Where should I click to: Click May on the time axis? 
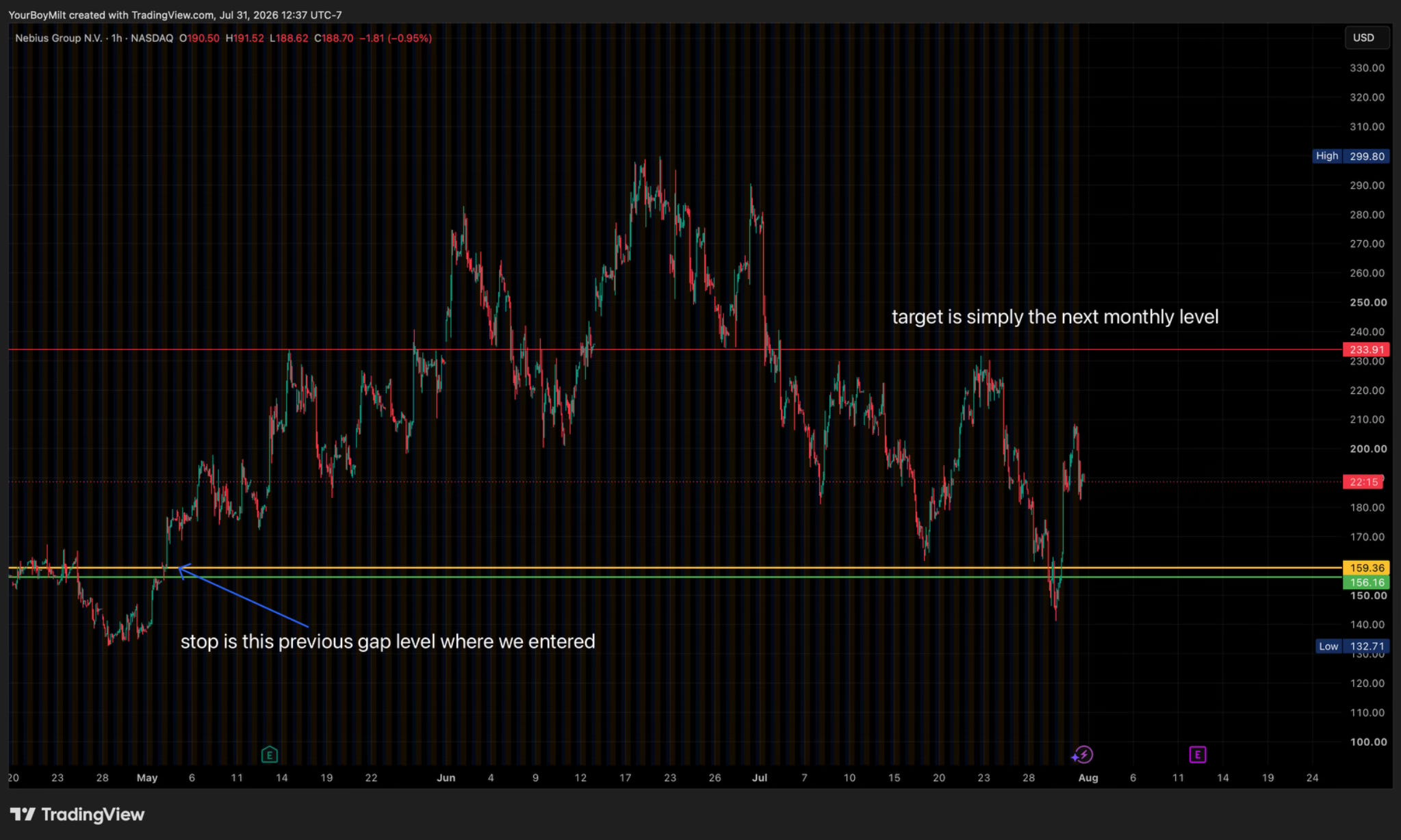pyautogui.click(x=147, y=778)
